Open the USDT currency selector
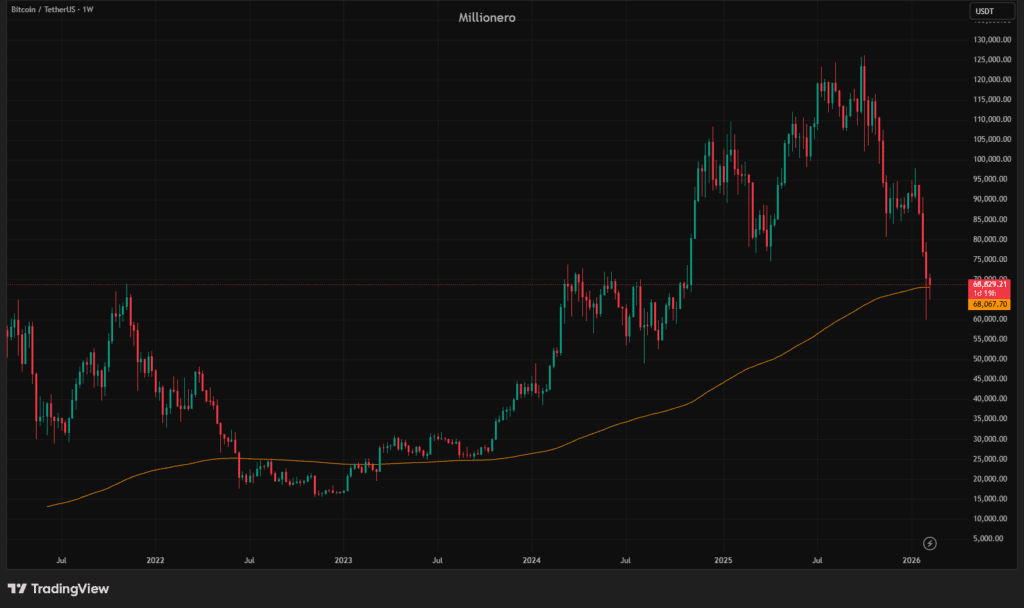This screenshot has width=1024, height=608. pyautogui.click(x=984, y=11)
